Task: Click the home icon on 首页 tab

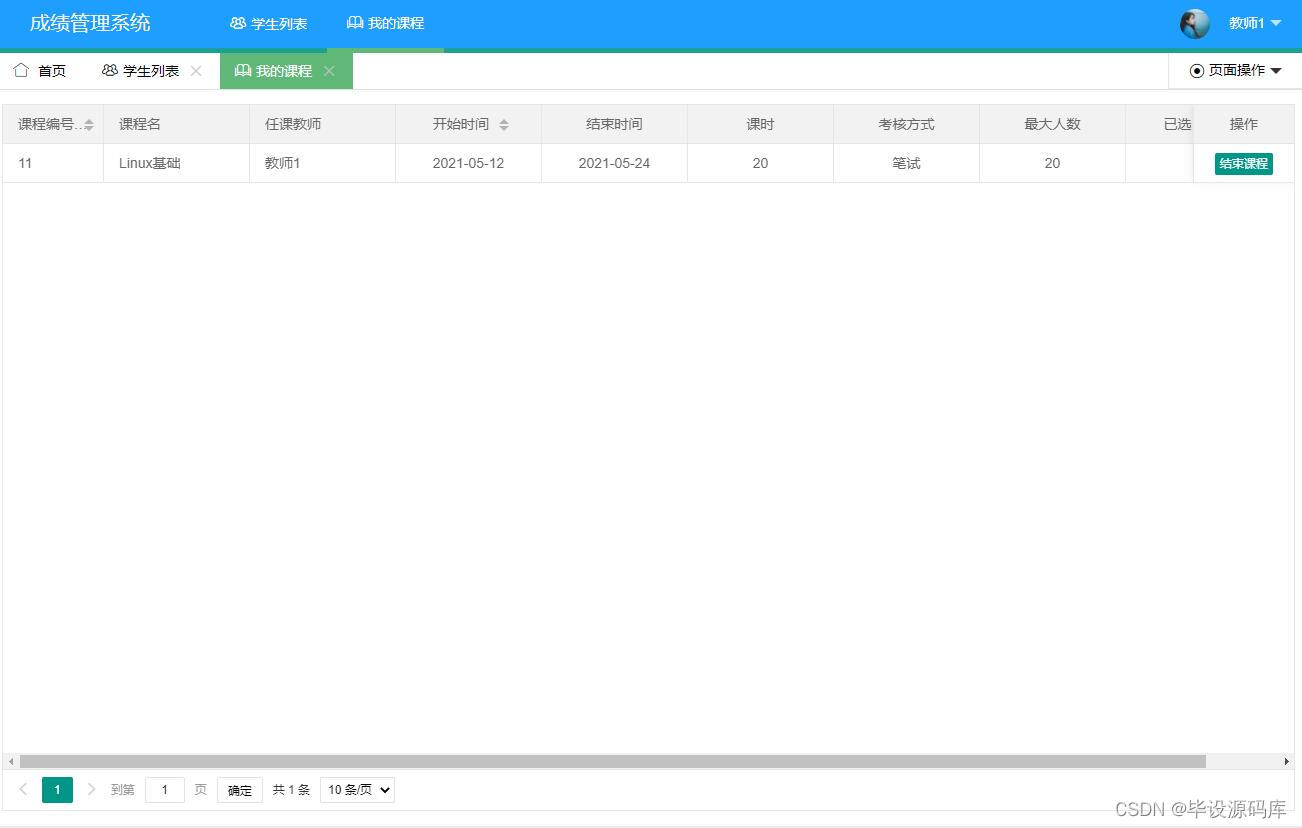Action: (x=21, y=70)
